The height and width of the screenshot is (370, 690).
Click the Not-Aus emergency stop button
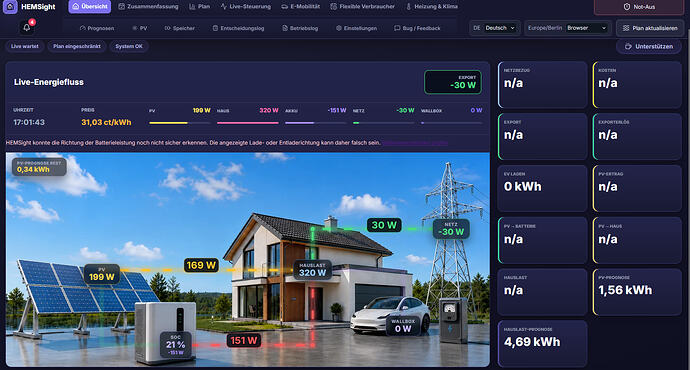tap(639, 7)
